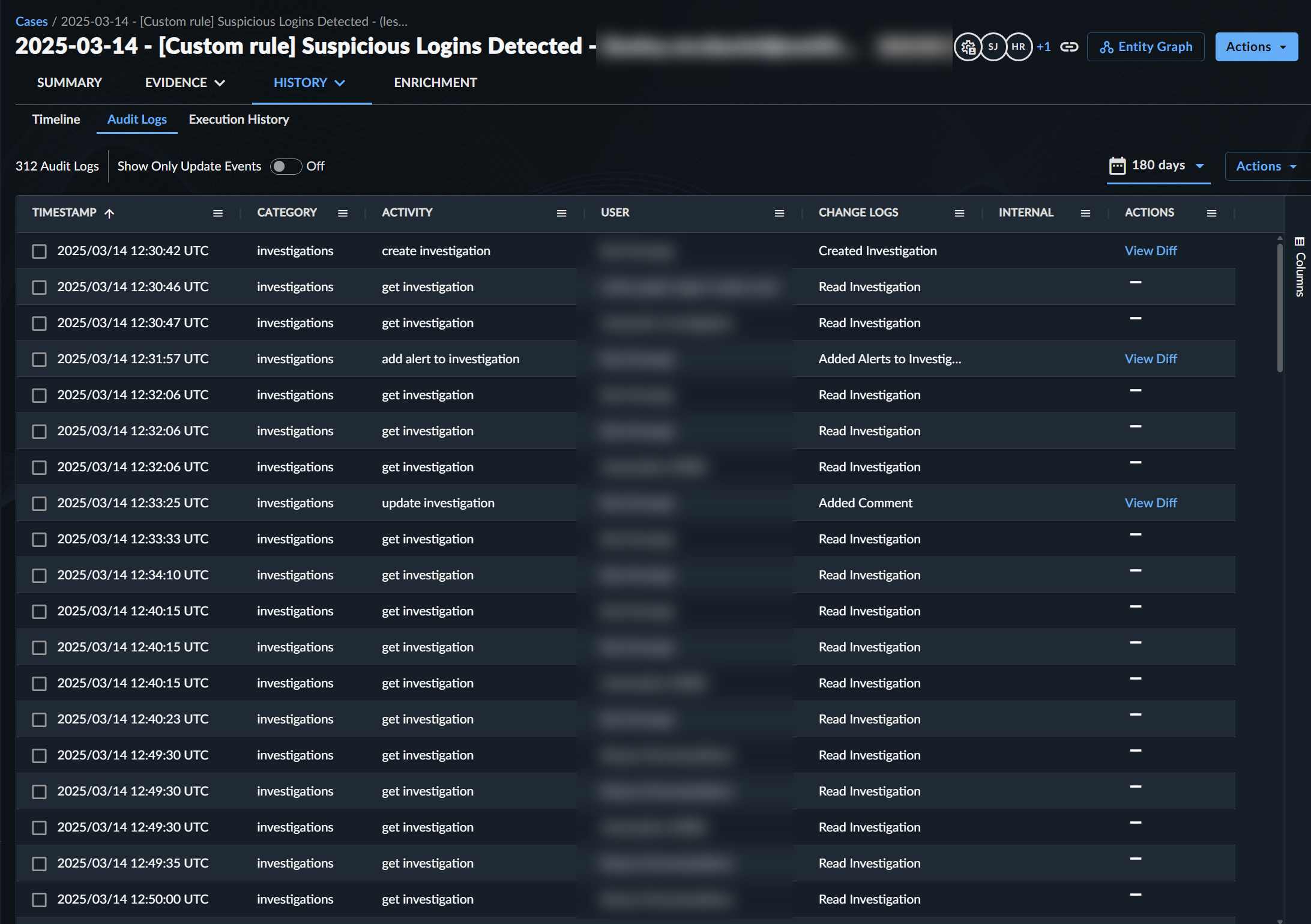Expand the 180 days date range dropdown
This screenshot has height=924, width=1311.
coord(1157,166)
